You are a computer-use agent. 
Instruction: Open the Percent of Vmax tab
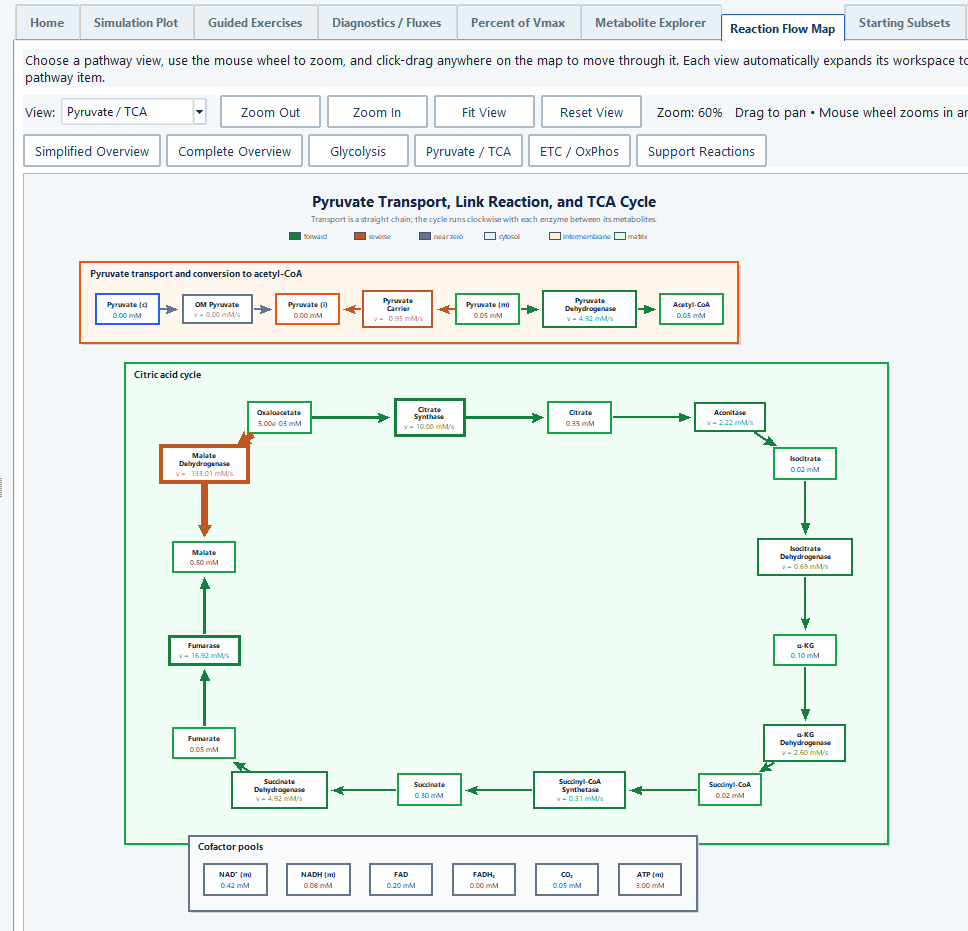pyautogui.click(x=518, y=23)
